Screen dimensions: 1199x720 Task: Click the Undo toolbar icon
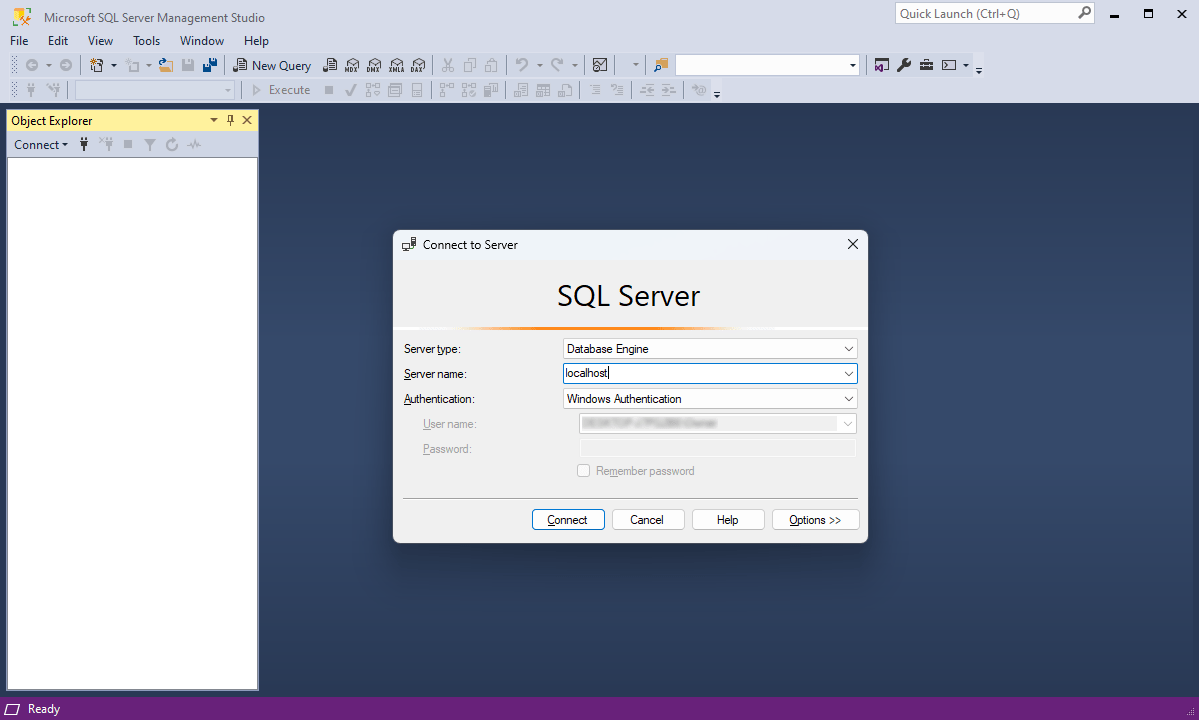(x=522, y=66)
